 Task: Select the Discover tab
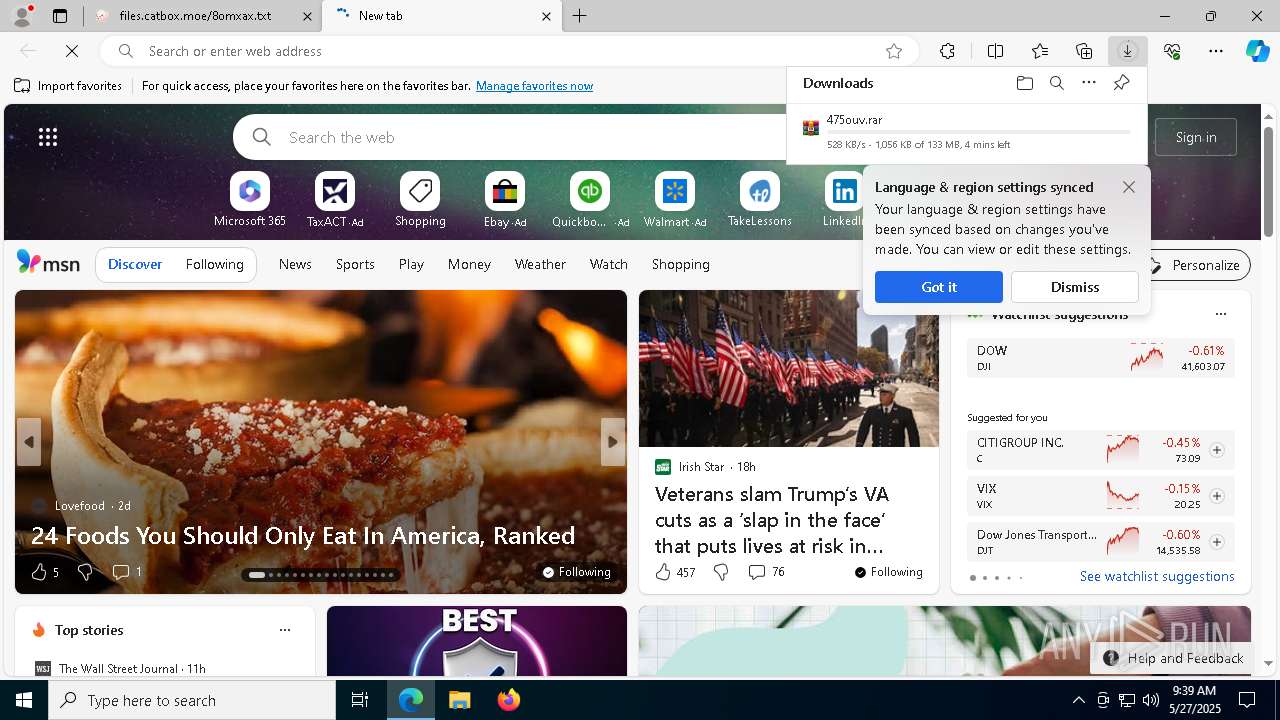pos(135,265)
